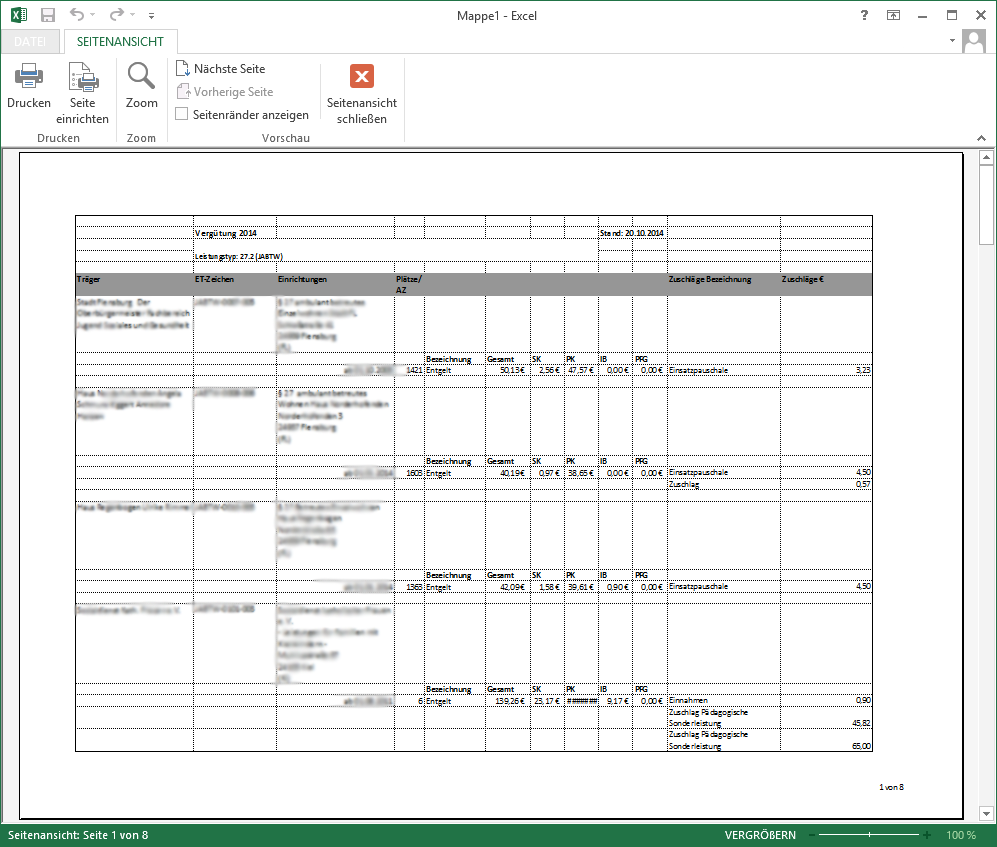This screenshot has width=997, height=847.
Task: Open ribbon display options button
Action: (x=892, y=15)
